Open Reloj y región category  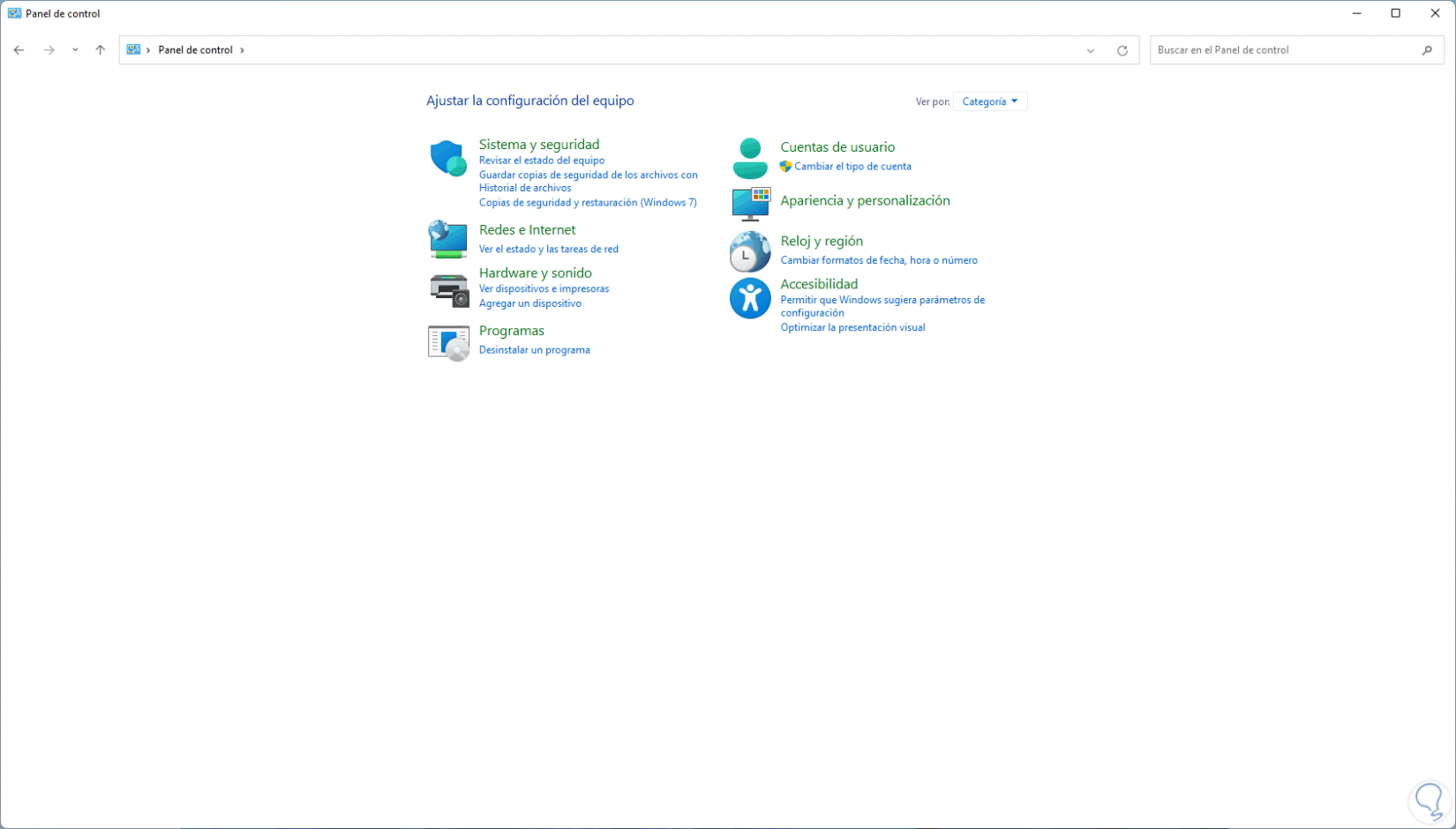[822, 242]
